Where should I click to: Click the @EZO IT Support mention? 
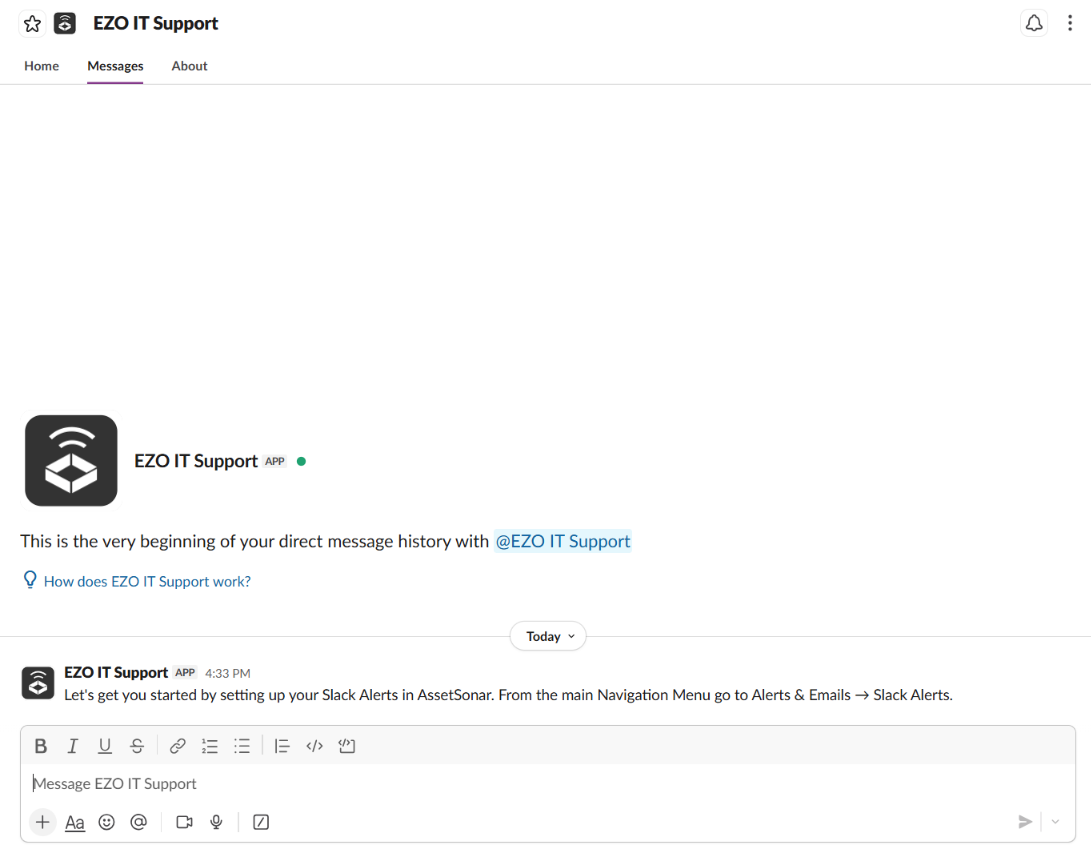click(x=563, y=541)
